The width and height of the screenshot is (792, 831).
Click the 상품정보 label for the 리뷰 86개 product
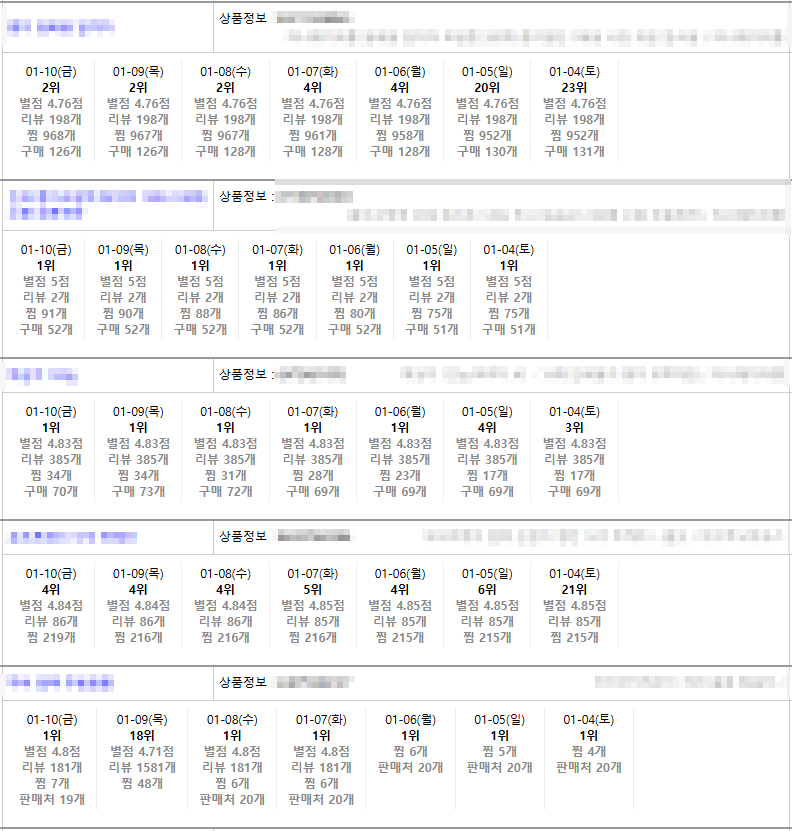point(243,536)
